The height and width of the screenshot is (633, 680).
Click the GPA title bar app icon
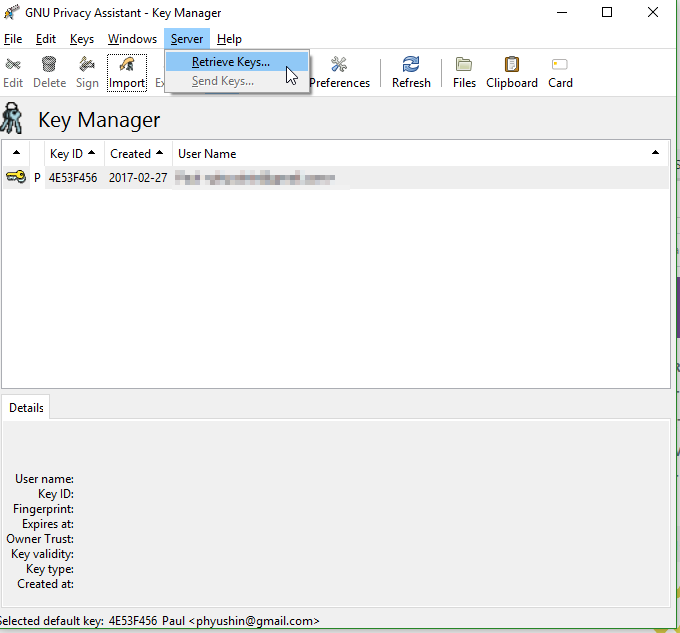[11, 12]
